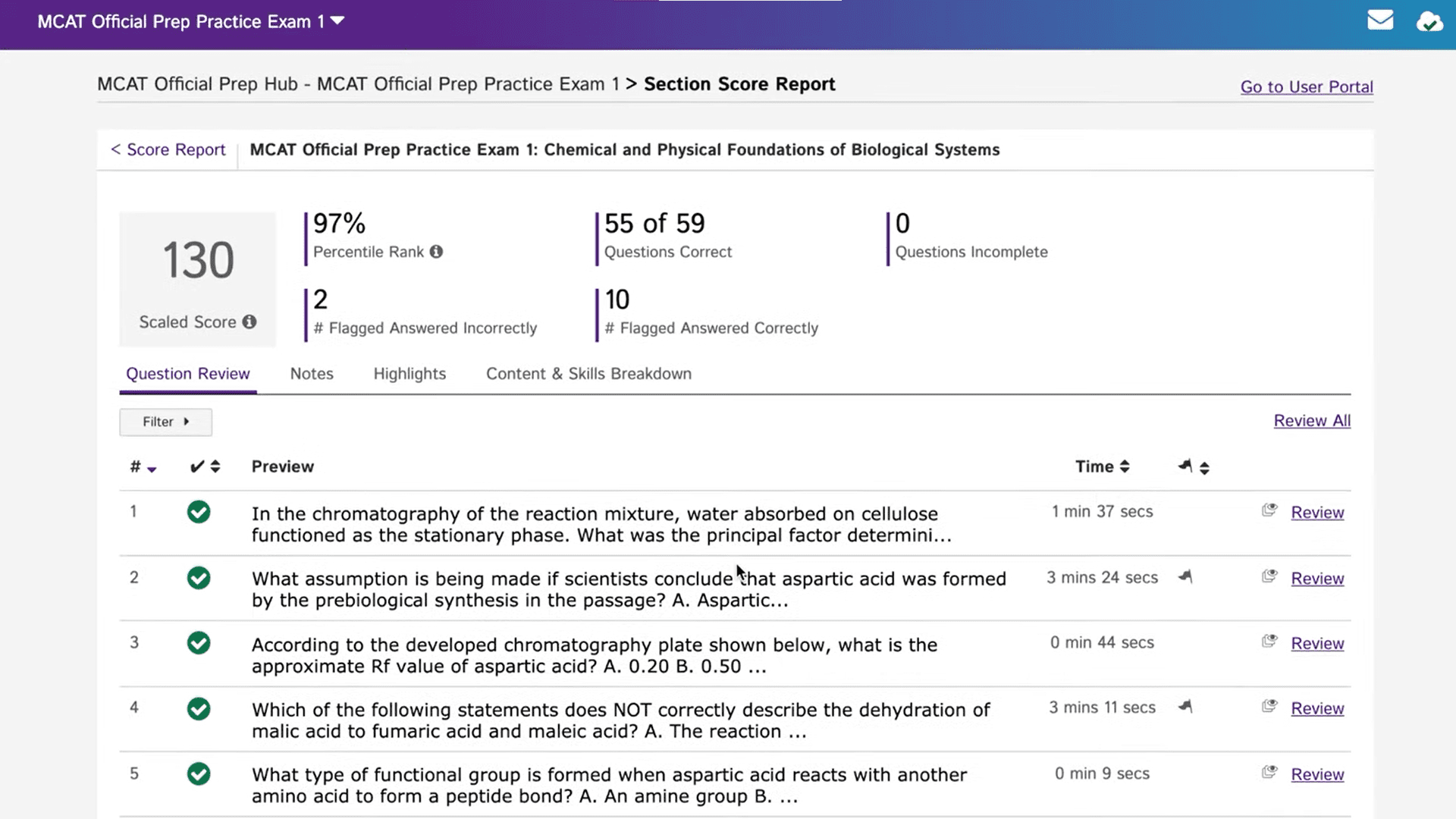Click the Review All link
1456x819 pixels.
1312,421
